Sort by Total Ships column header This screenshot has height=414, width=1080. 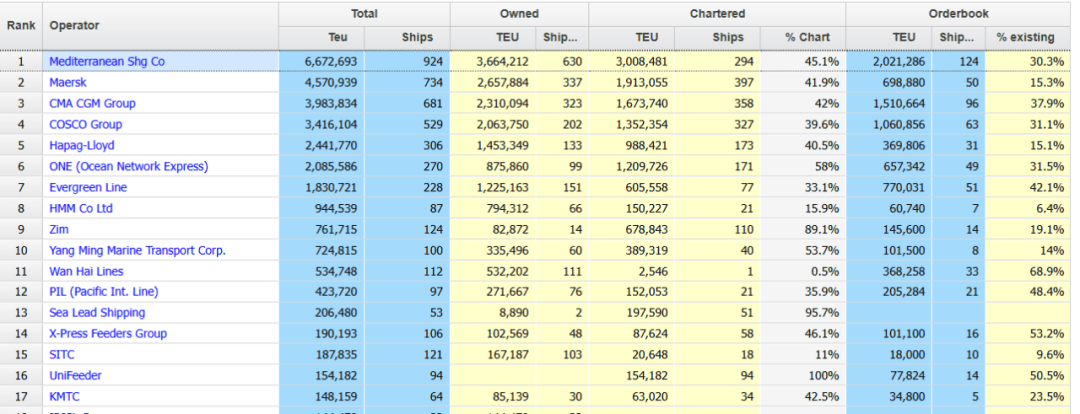click(x=407, y=38)
